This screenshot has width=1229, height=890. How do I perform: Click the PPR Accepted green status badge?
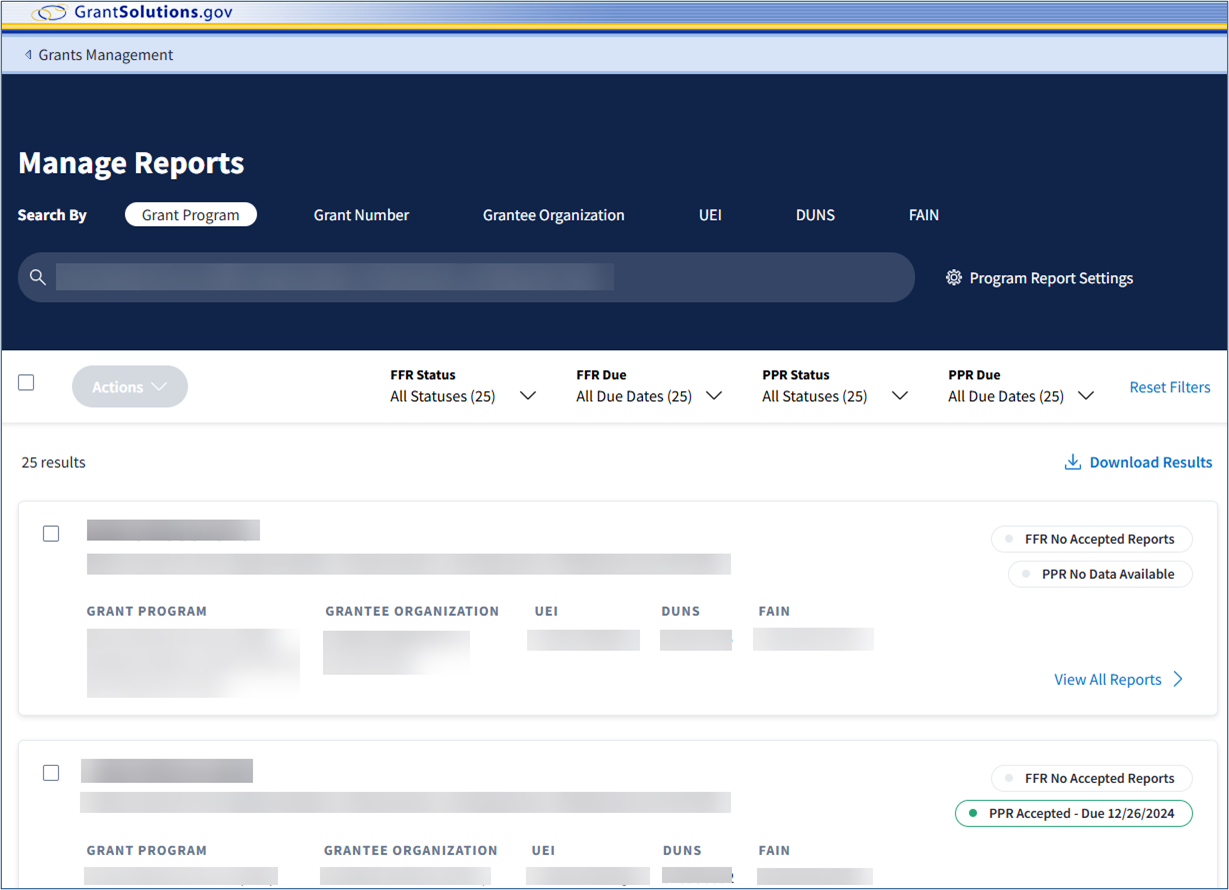[x=1074, y=814]
